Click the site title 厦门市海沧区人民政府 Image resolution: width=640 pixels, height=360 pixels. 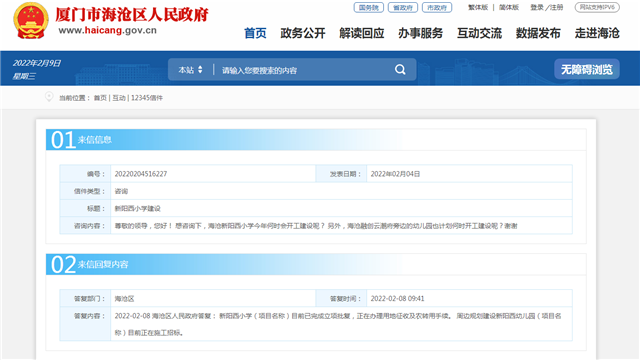point(132,15)
